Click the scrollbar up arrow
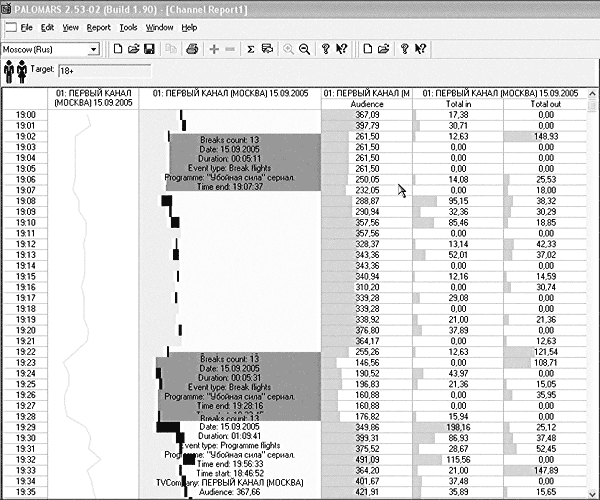Screen dimensions: 600x500 click(x=592, y=93)
